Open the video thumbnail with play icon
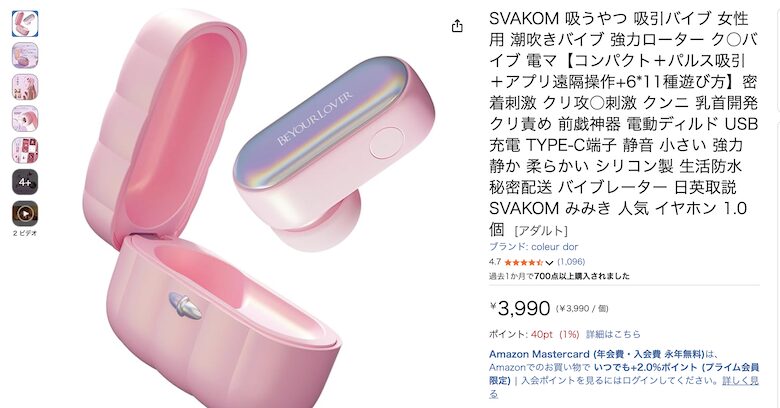The height and width of the screenshot is (408, 780). pos(25,213)
